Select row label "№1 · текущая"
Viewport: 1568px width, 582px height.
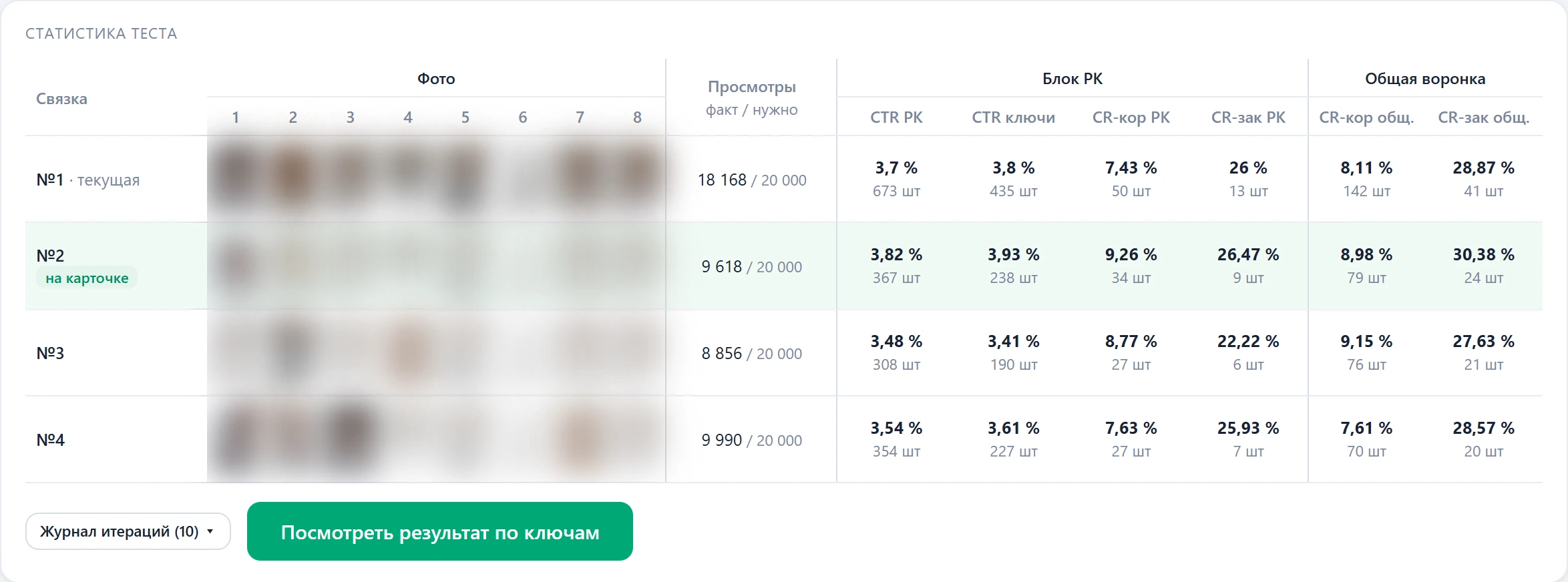[88, 180]
